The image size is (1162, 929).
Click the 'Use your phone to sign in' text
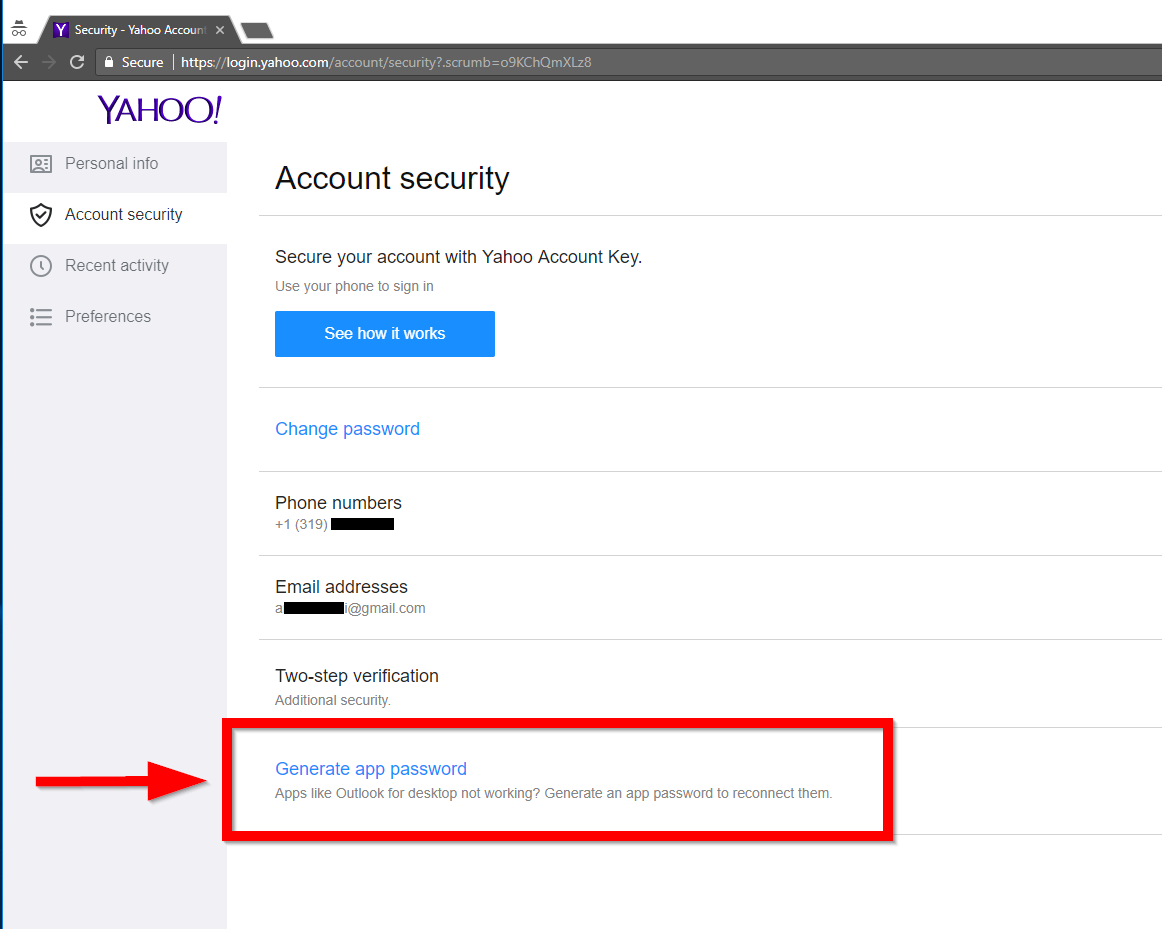tap(354, 286)
